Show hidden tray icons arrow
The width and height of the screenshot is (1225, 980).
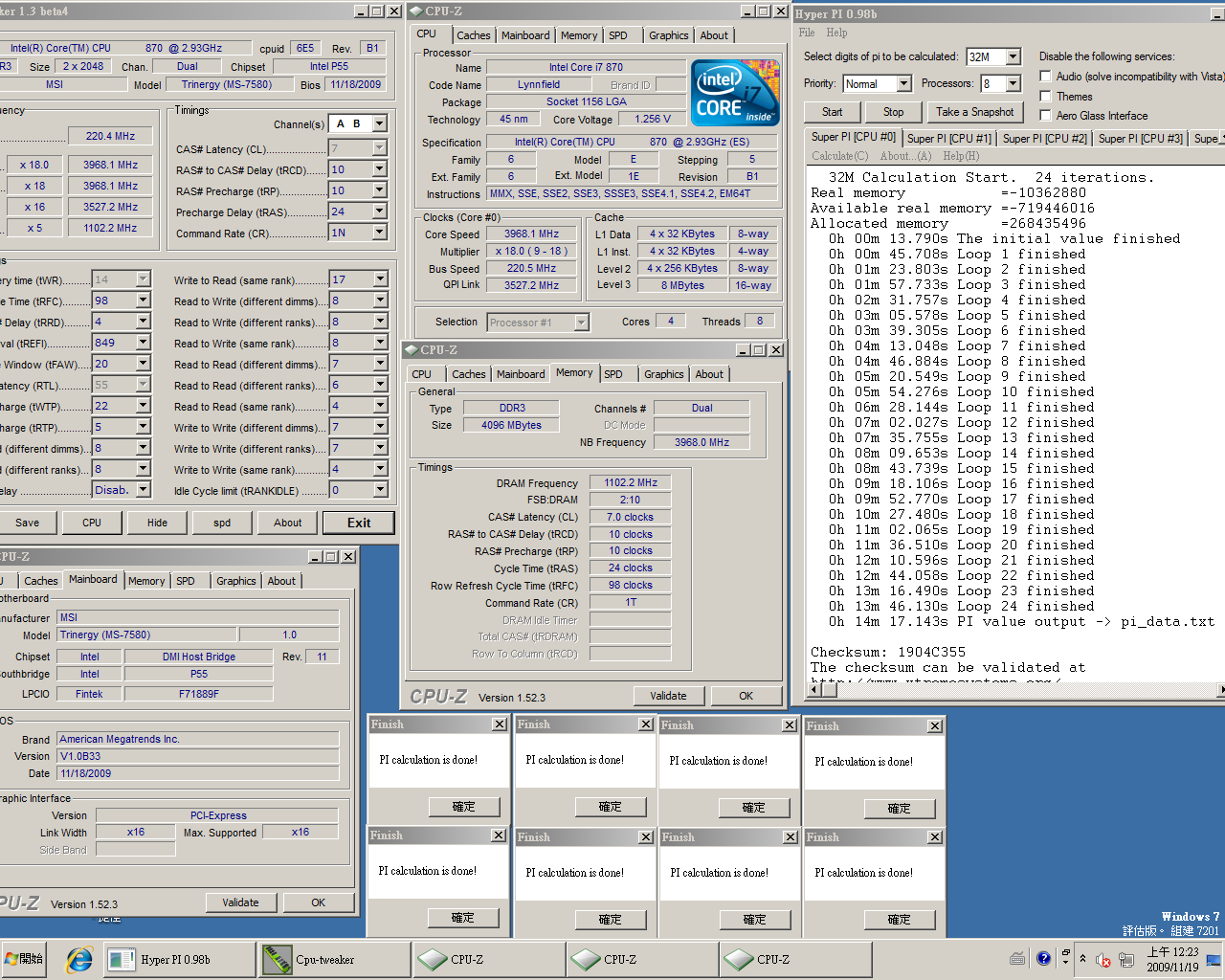coord(1082,959)
